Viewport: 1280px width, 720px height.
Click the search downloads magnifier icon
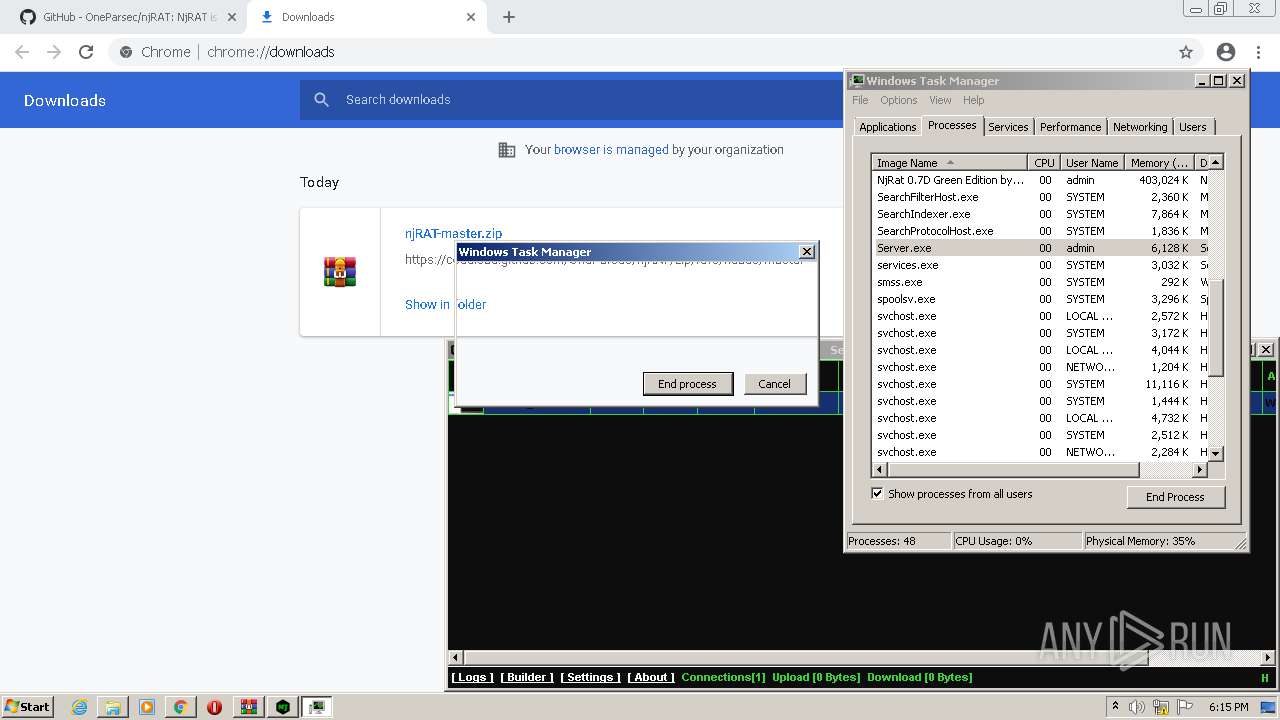321,100
